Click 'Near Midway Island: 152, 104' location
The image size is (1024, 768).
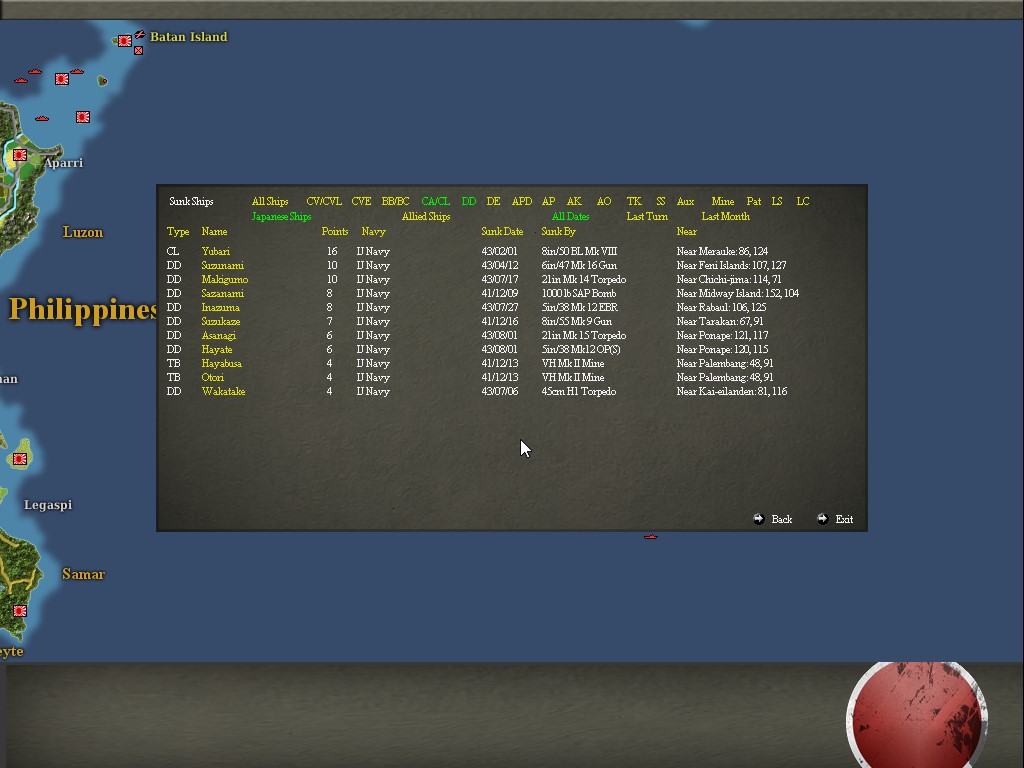tap(738, 293)
